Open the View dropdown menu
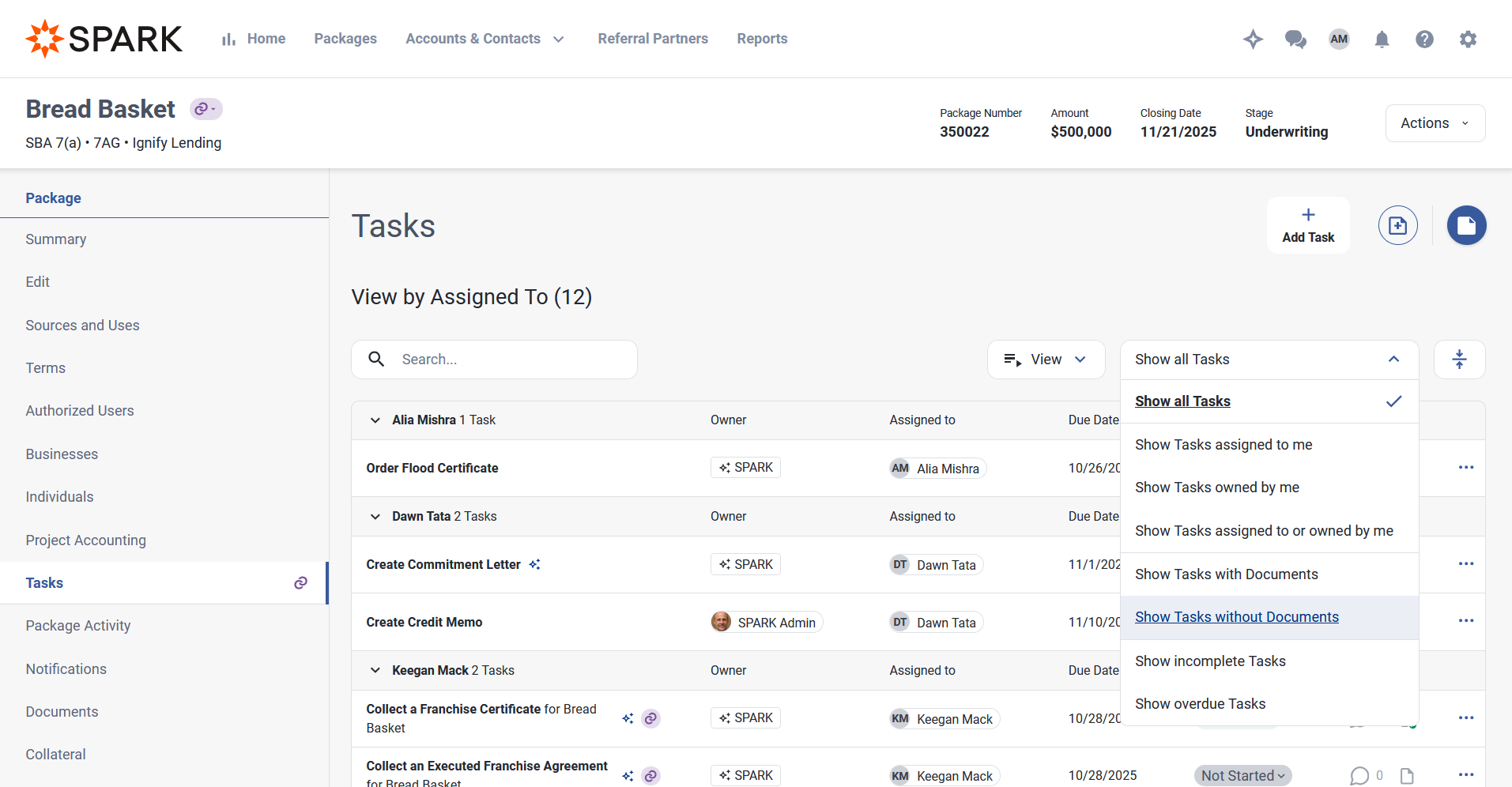The width and height of the screenshot is (1512, 787). (x=1045, y=360)
